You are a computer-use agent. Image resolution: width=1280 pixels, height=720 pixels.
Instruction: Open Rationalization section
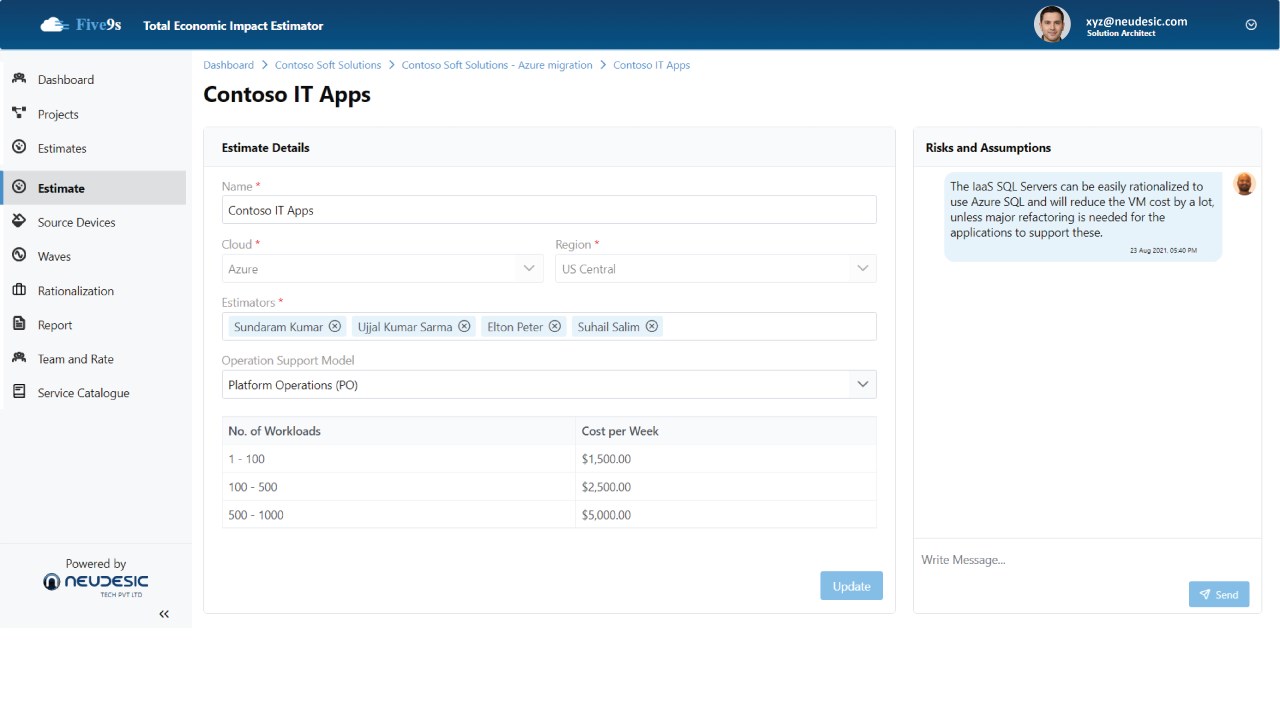pyautogui.click(x=76, y=291)
